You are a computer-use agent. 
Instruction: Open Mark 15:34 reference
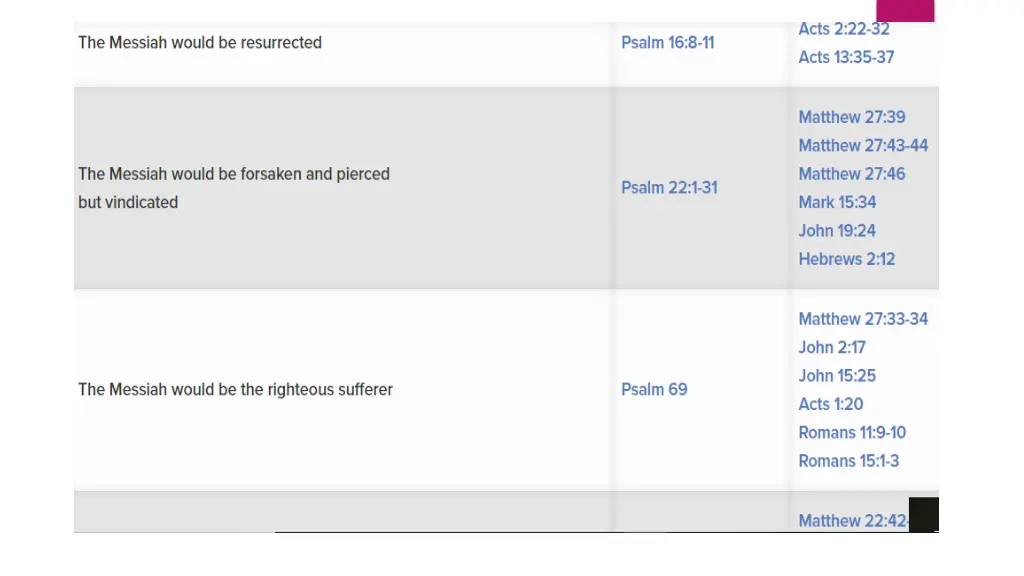(837, 202)
